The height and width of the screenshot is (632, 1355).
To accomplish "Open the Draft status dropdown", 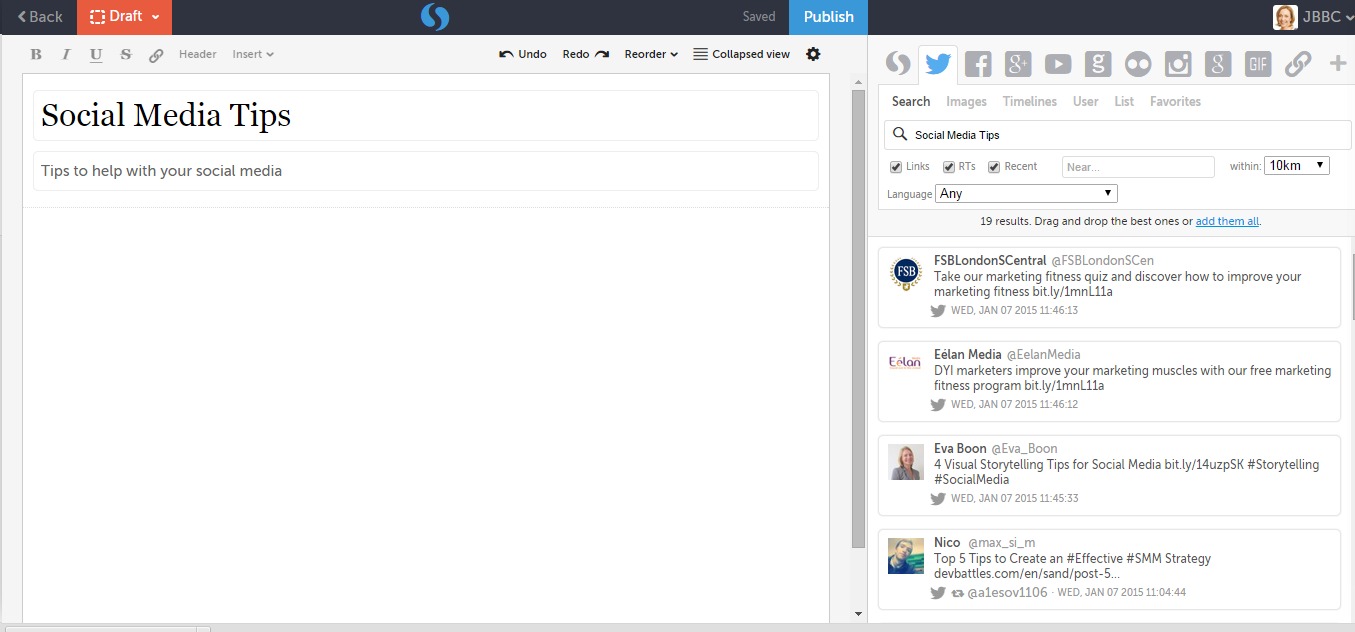I will pos(125,17).
